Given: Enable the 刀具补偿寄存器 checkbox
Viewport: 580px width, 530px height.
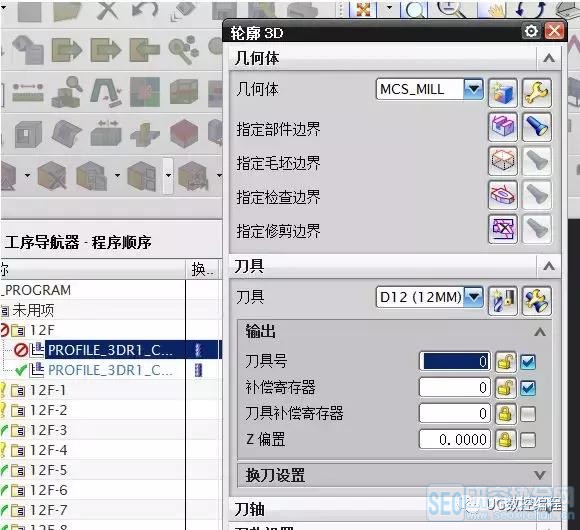Looking at the screenshot, I should (527, 414).
